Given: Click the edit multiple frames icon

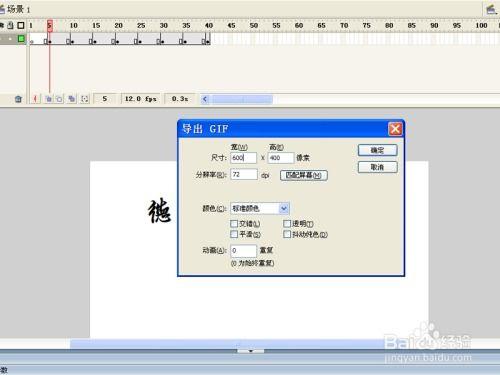Looking at the screenshot, I should [x=72, y=99].
